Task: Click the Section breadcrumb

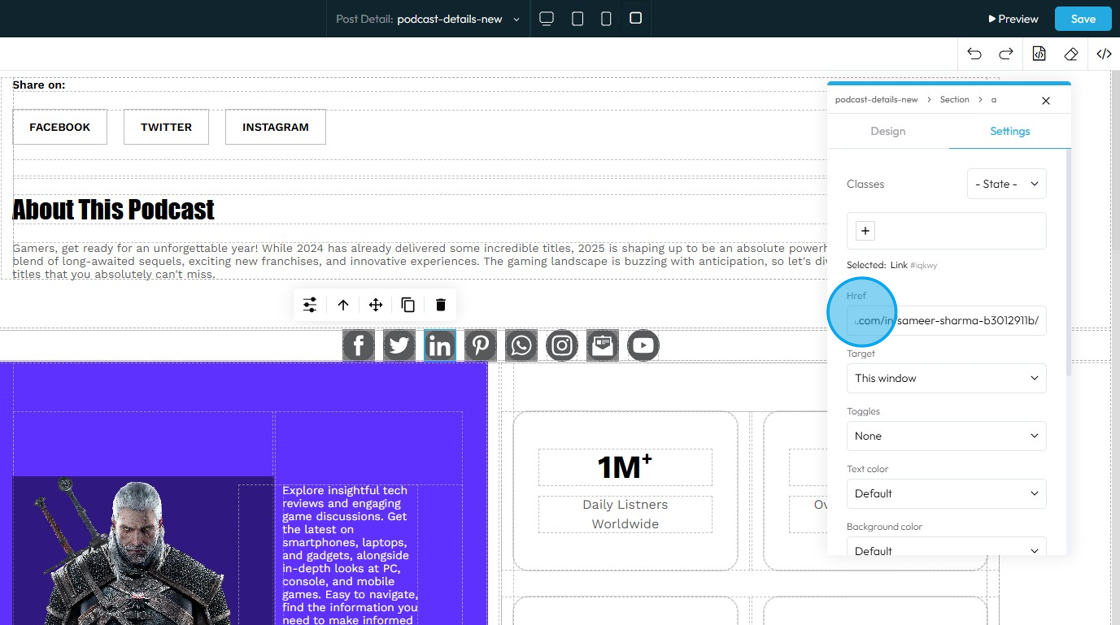Action: 954,100
